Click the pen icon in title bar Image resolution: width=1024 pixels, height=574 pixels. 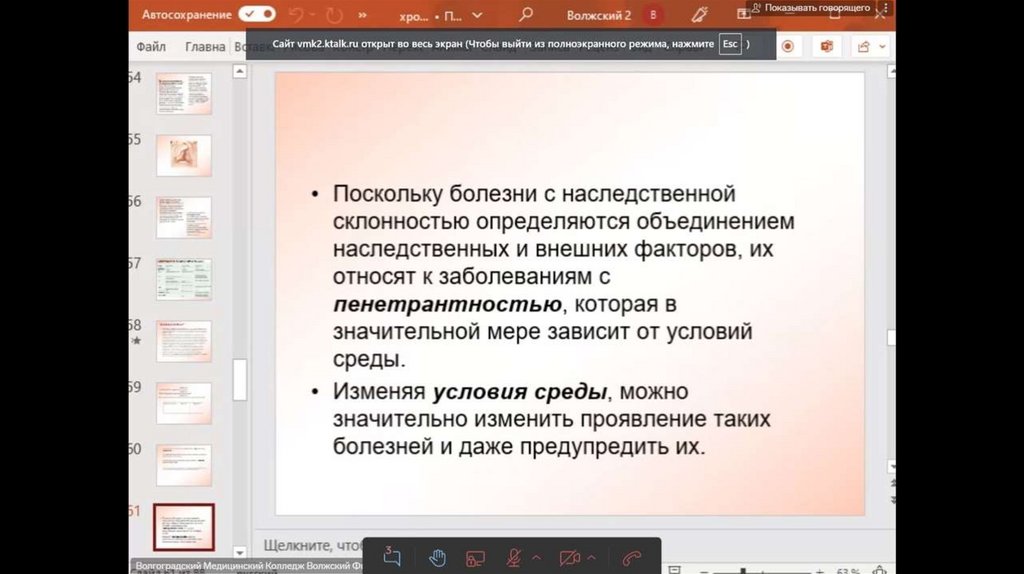coord(699,15)
